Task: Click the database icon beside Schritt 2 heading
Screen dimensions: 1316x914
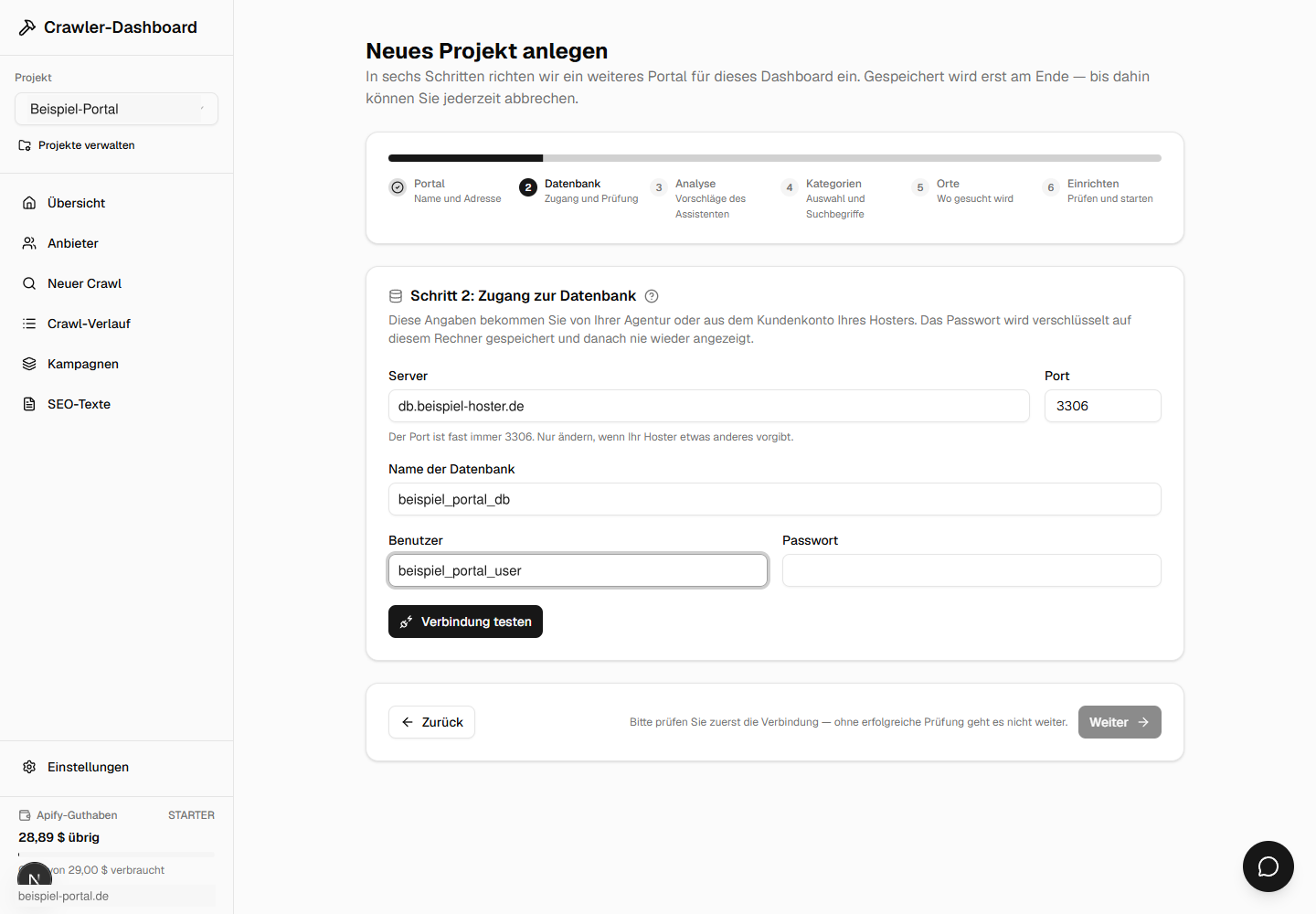Action: [x=396, y=296]
